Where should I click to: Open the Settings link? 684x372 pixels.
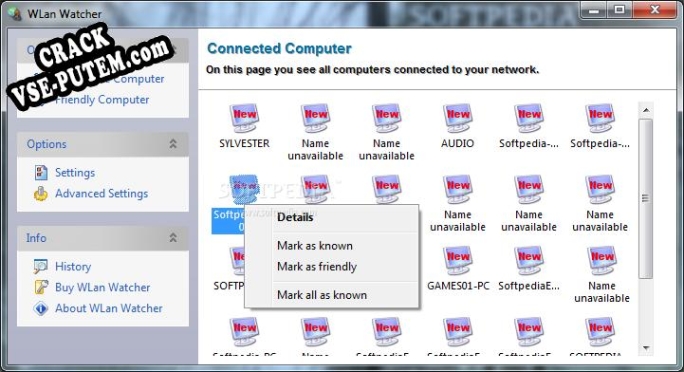[75, 173]
